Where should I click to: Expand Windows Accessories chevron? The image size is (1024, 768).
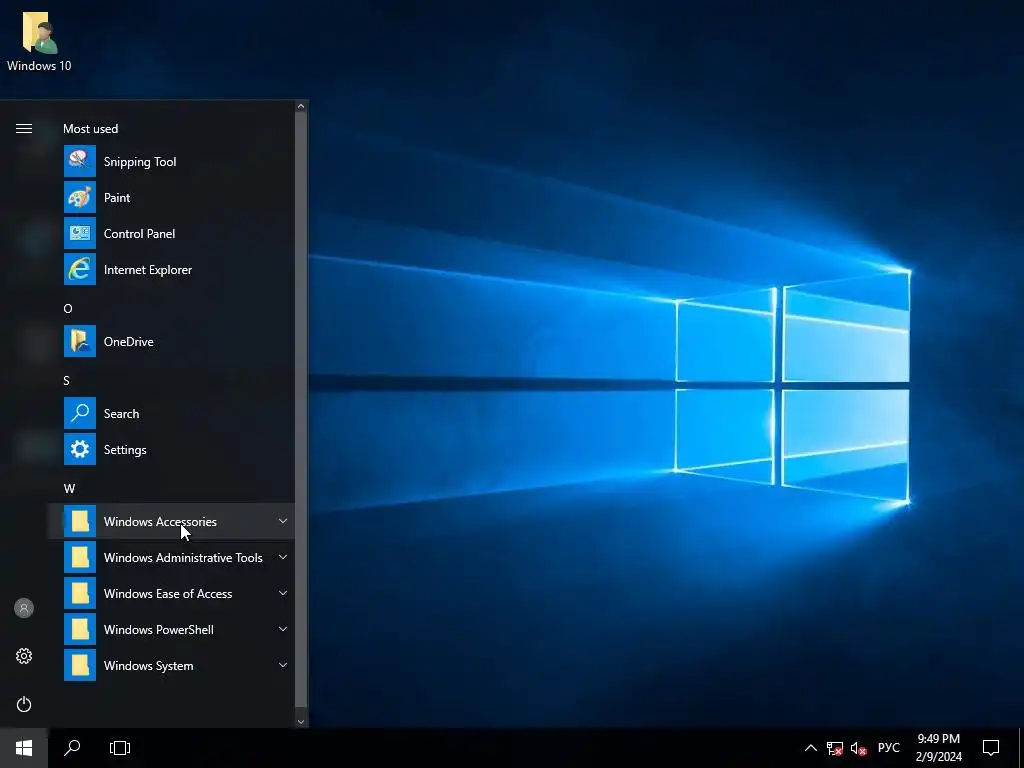tap(283, 521)
